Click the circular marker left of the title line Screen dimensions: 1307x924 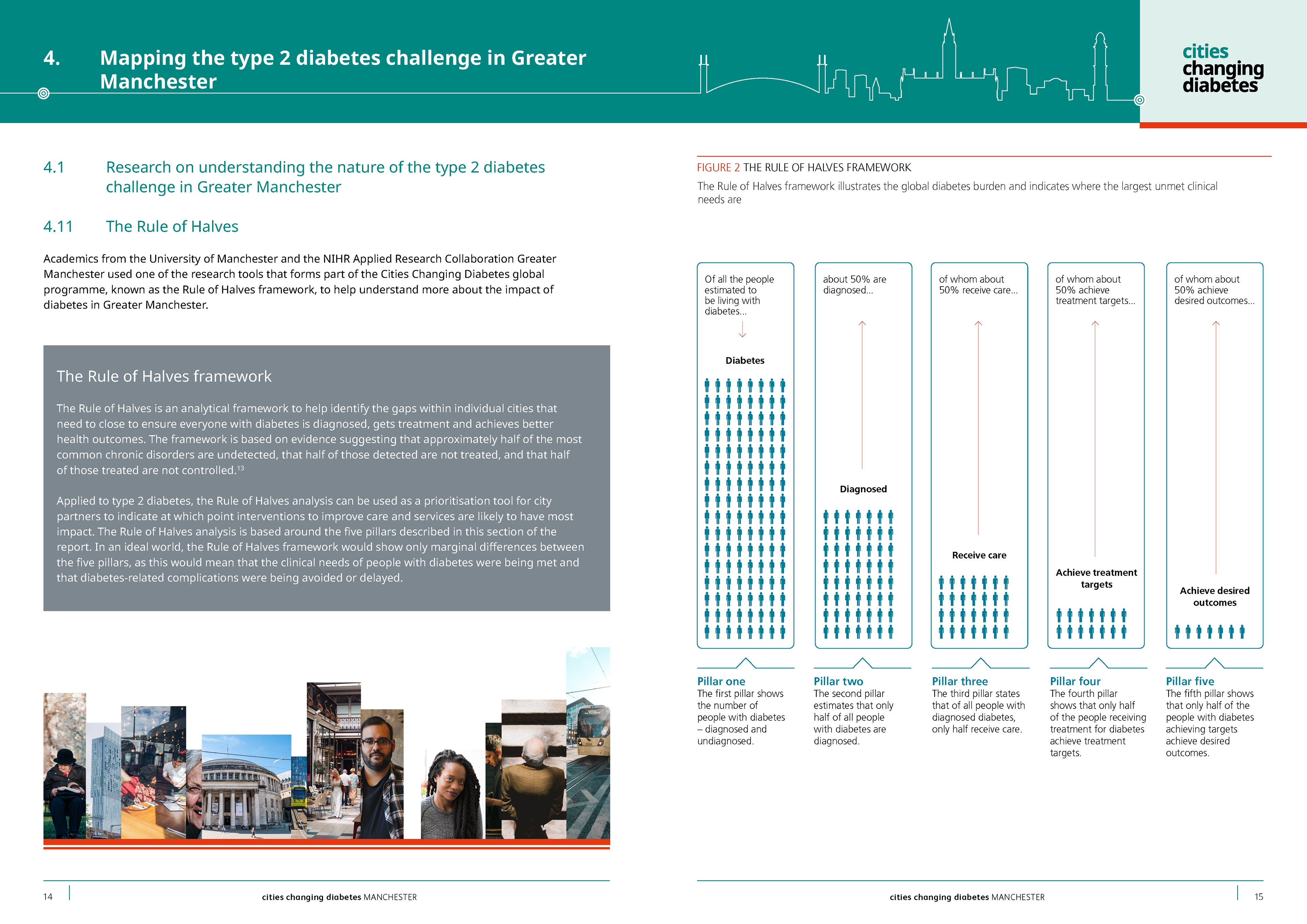tap(44, 93)
